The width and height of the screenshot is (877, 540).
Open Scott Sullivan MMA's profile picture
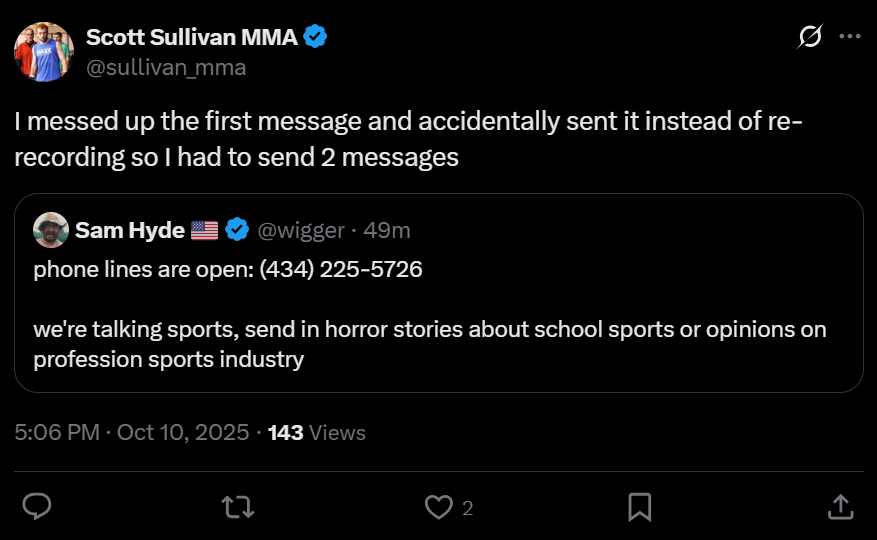(44, 52)
